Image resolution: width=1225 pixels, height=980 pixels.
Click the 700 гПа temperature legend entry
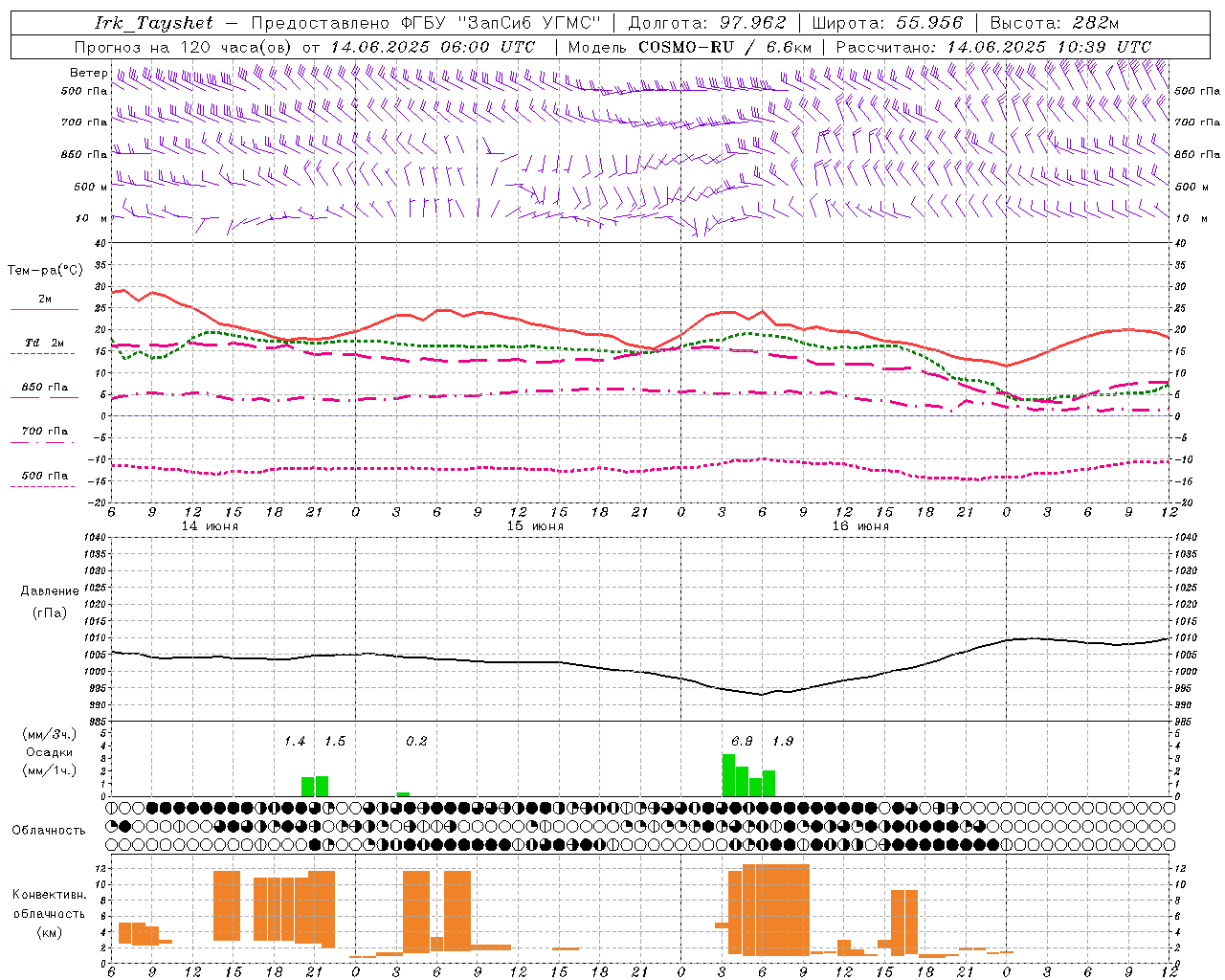tap(44, 432)
